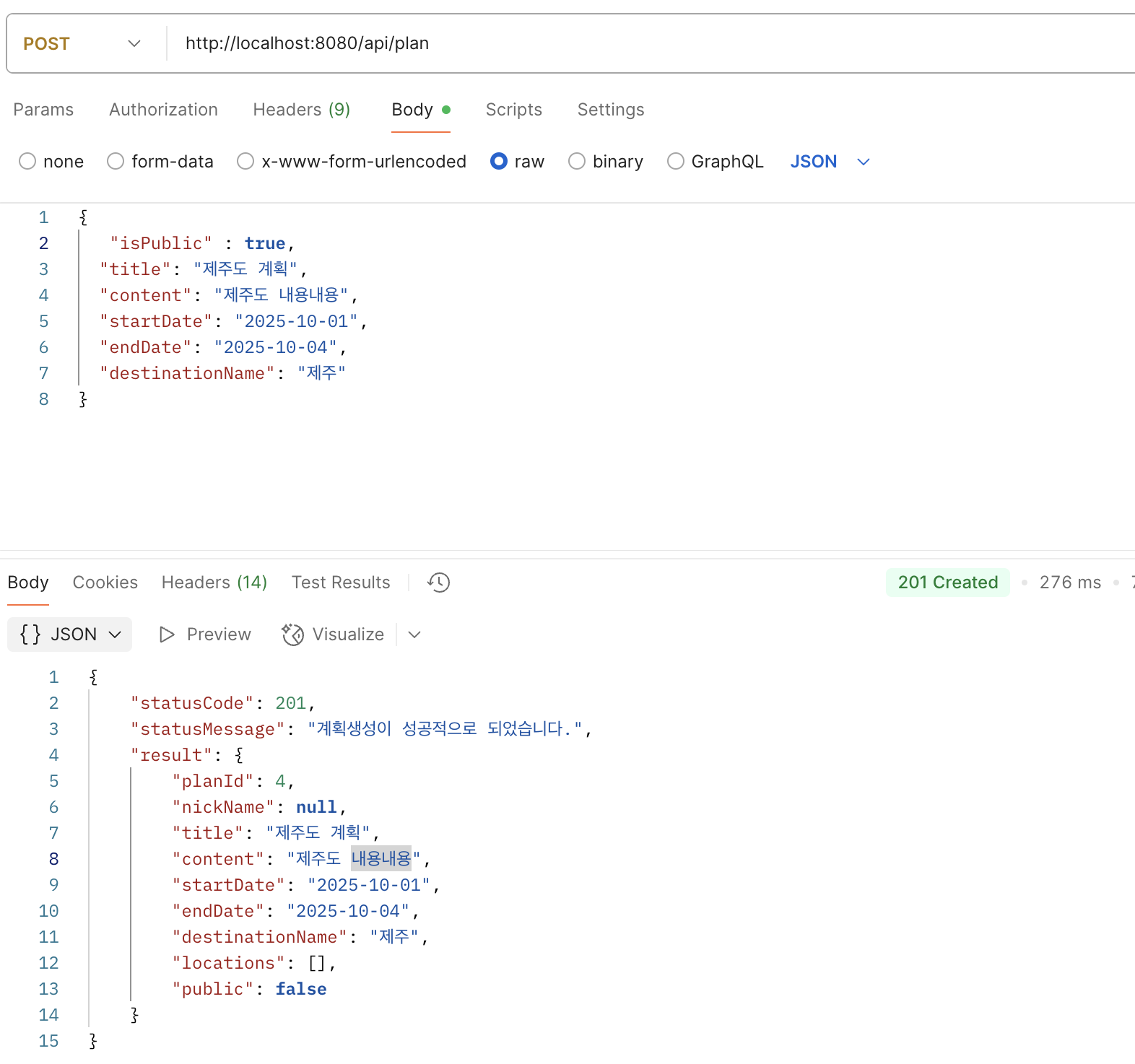Choose x-www-form-urlencoded body option

245,162
